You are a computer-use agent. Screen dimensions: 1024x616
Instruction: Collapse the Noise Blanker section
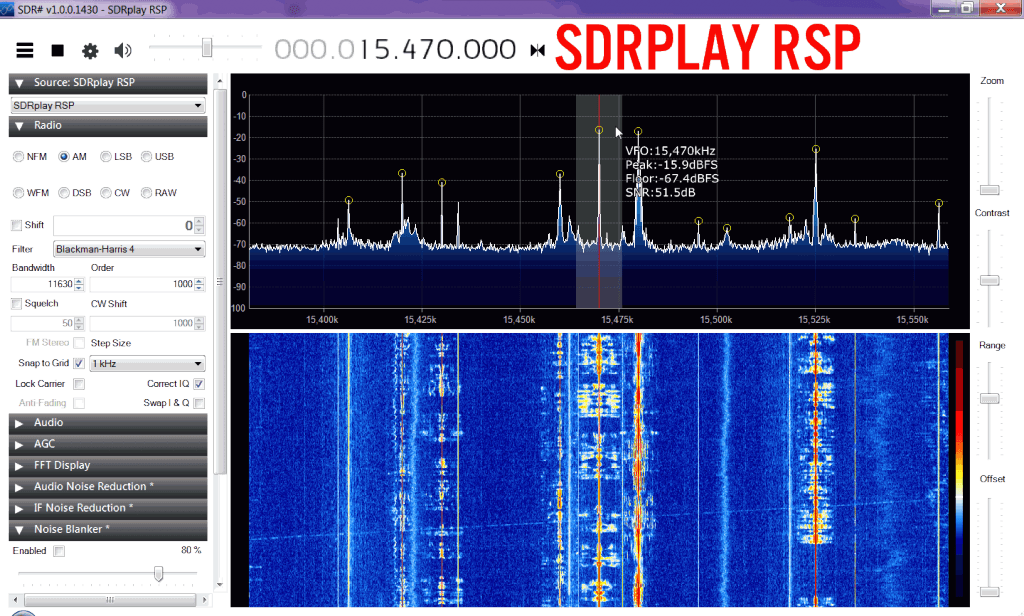[108, 529]
